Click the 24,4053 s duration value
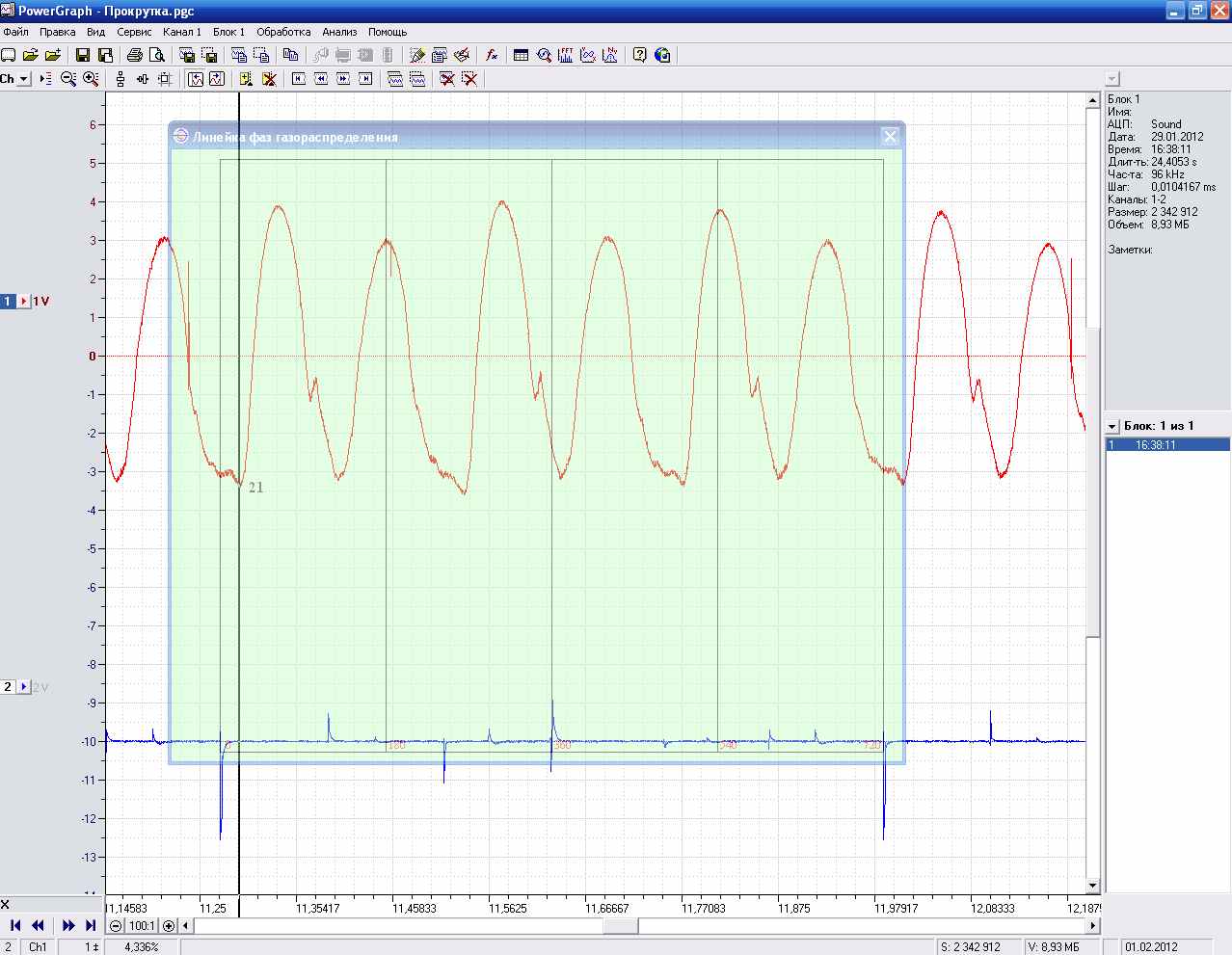 point(1174,162)
